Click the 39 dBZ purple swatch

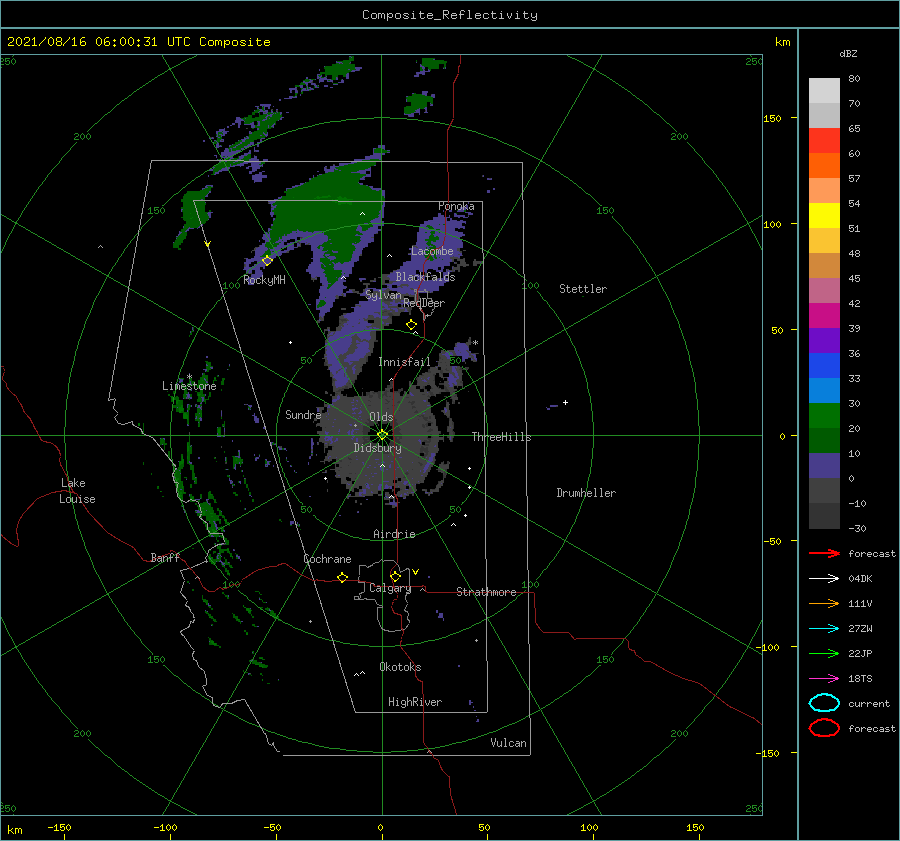click(x=824, y=340)
